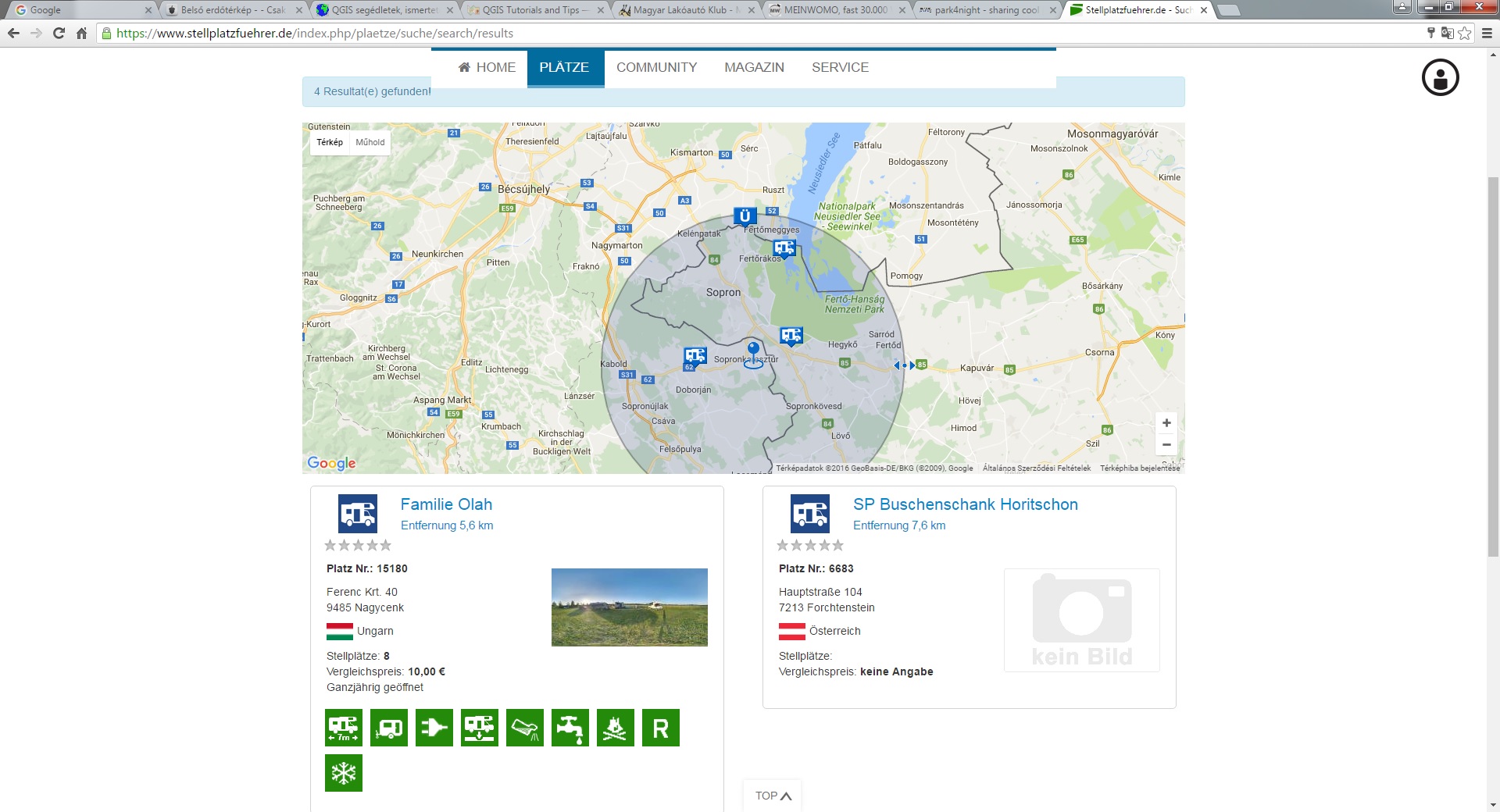Screen dimensions: 1500x812
Task: Click the Google logo on map
Action: [331, 463]
